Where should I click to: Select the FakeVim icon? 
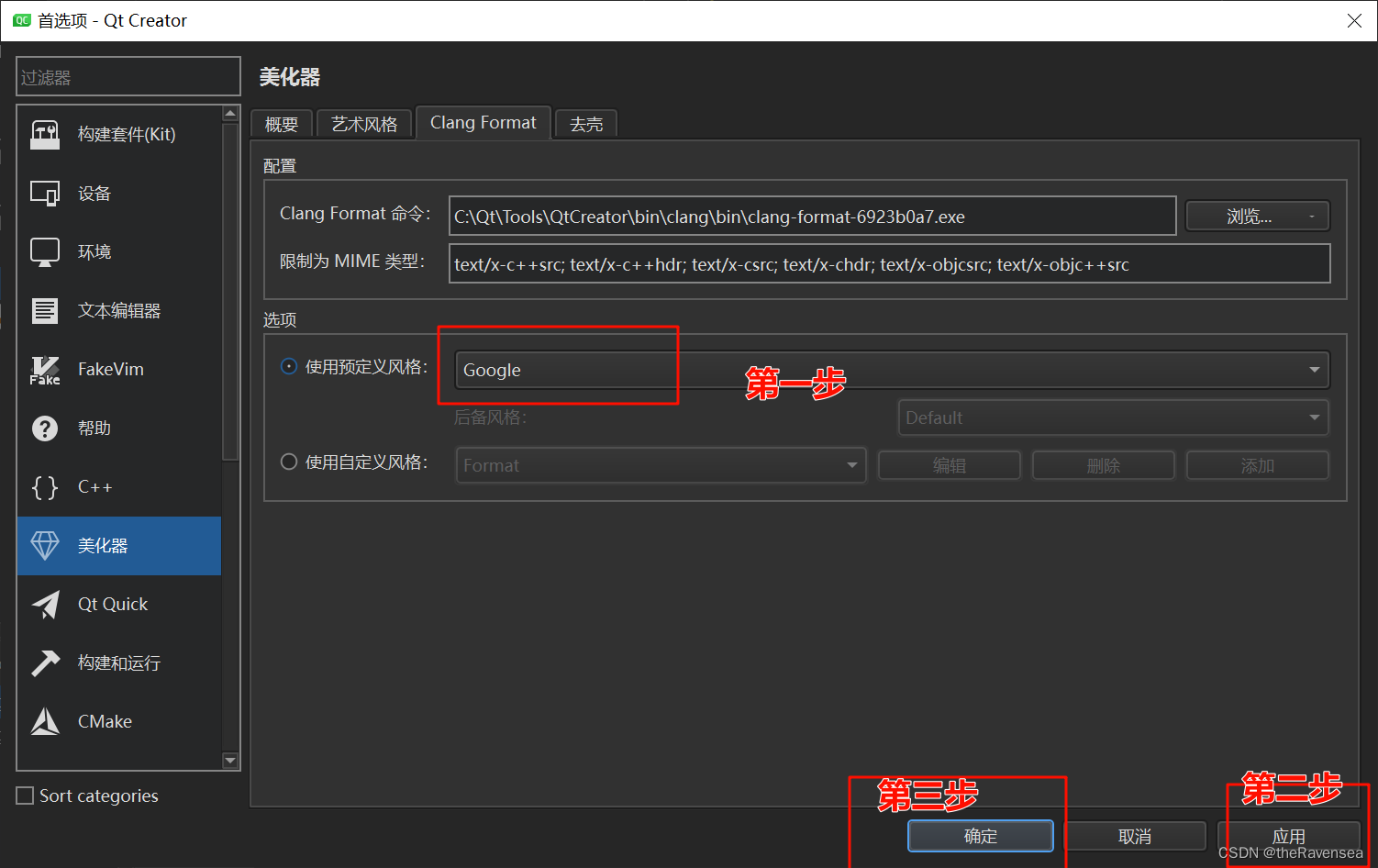point(45,370)
